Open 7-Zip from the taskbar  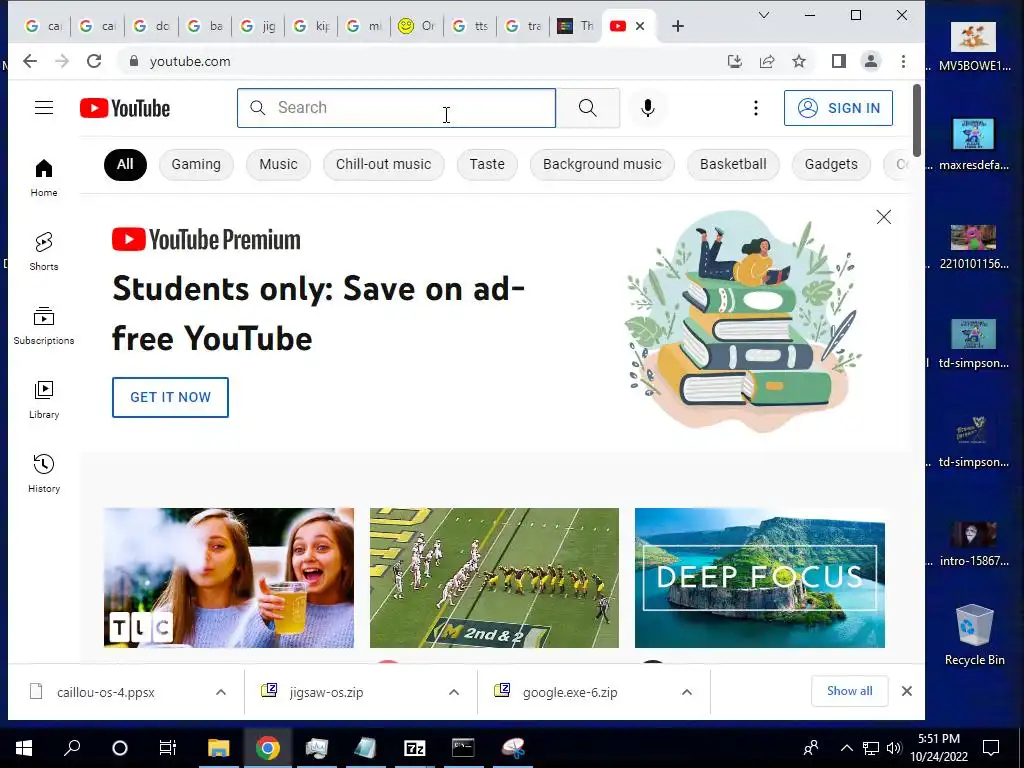coord(415,748)
